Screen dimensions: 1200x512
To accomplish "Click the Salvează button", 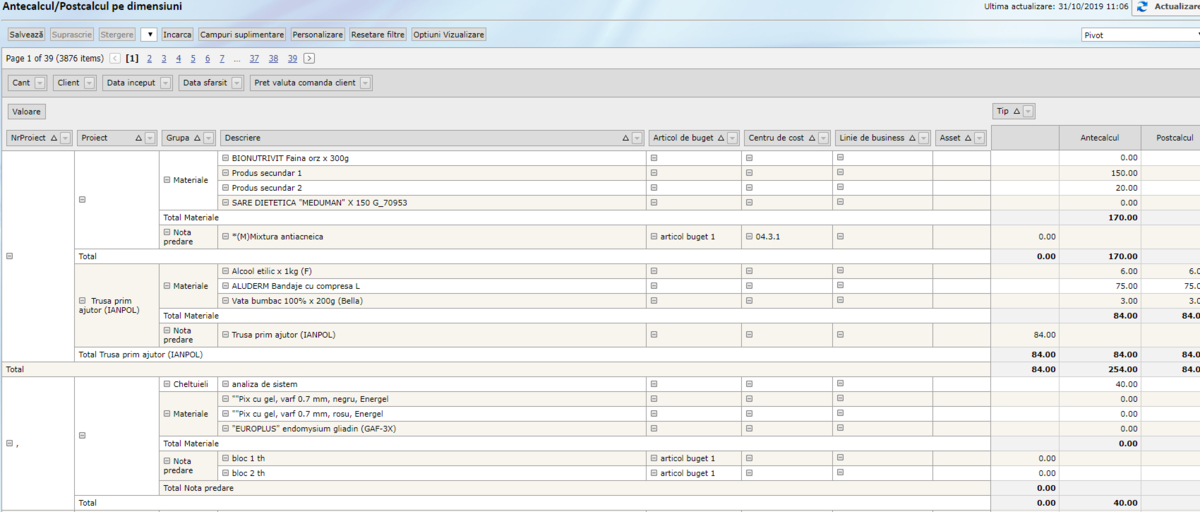I will point(26,34).
